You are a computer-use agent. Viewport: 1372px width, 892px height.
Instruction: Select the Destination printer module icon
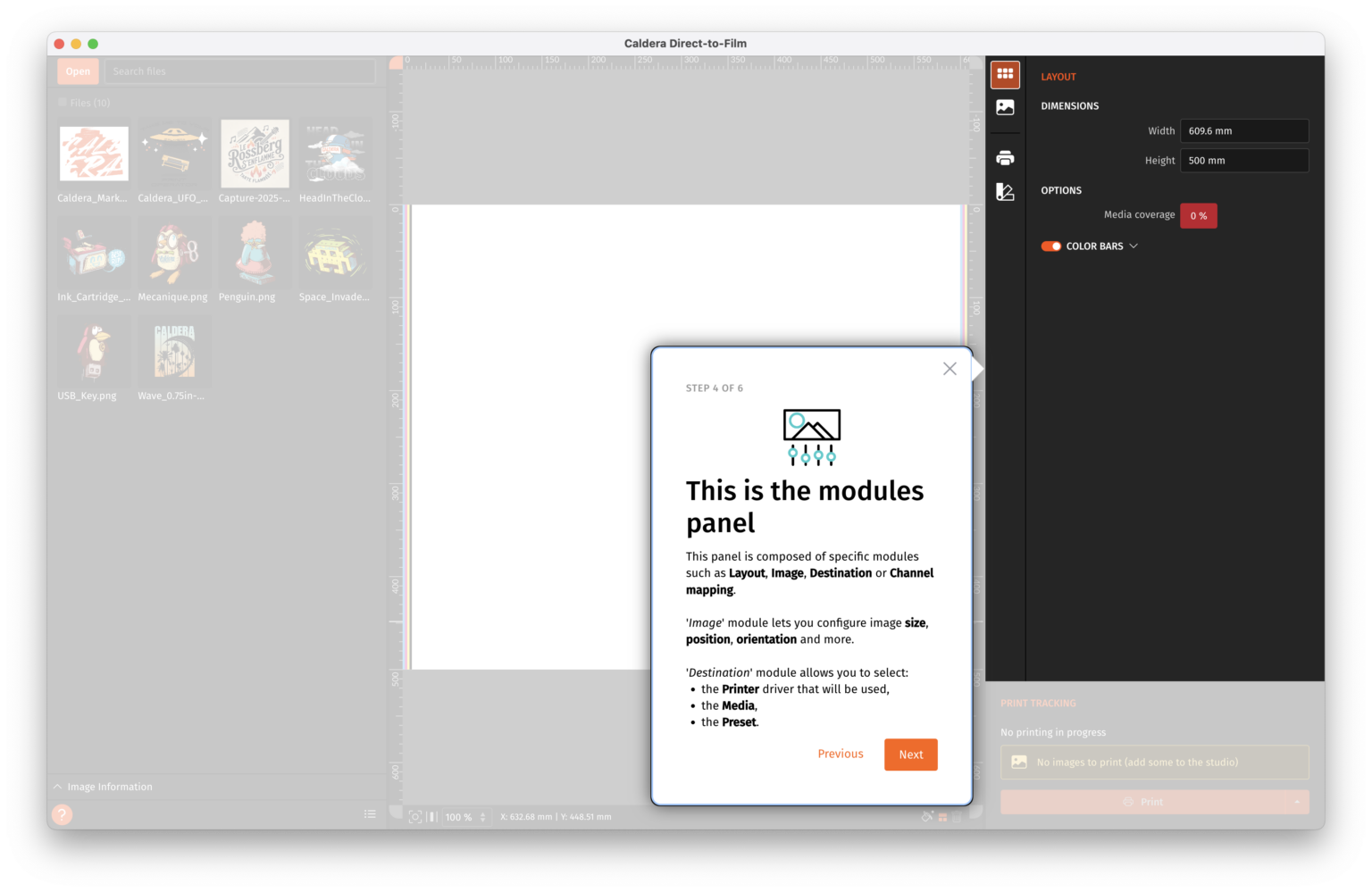tap(1005, 158)
